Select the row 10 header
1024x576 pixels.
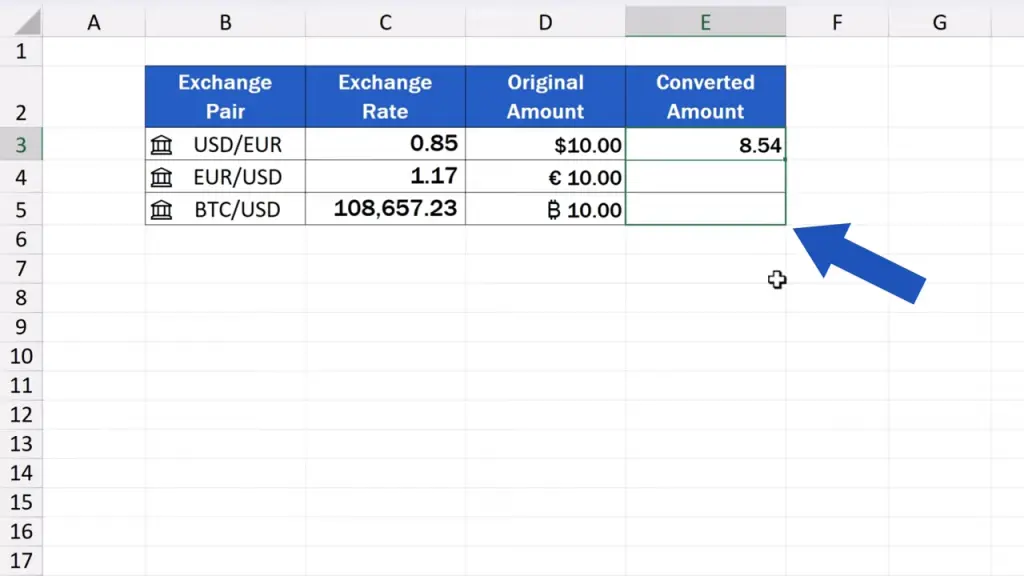pyautogui.click(x=22, y=356)
